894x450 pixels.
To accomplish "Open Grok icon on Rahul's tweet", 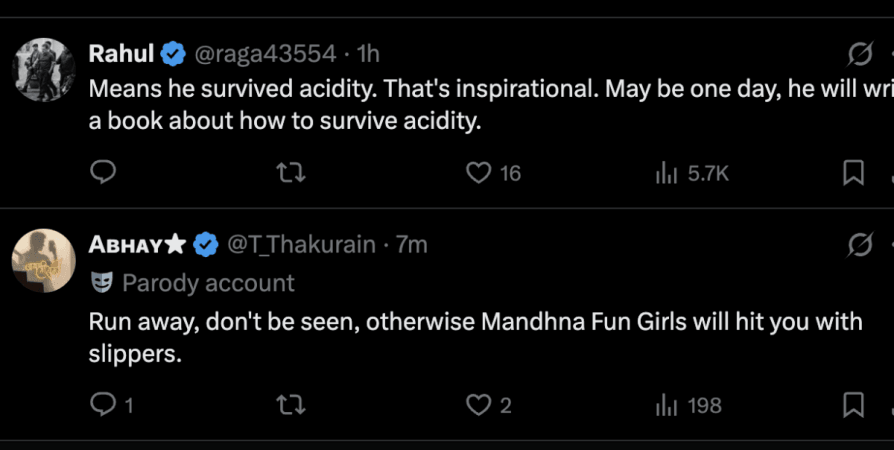I will click(x=857, y=53).
